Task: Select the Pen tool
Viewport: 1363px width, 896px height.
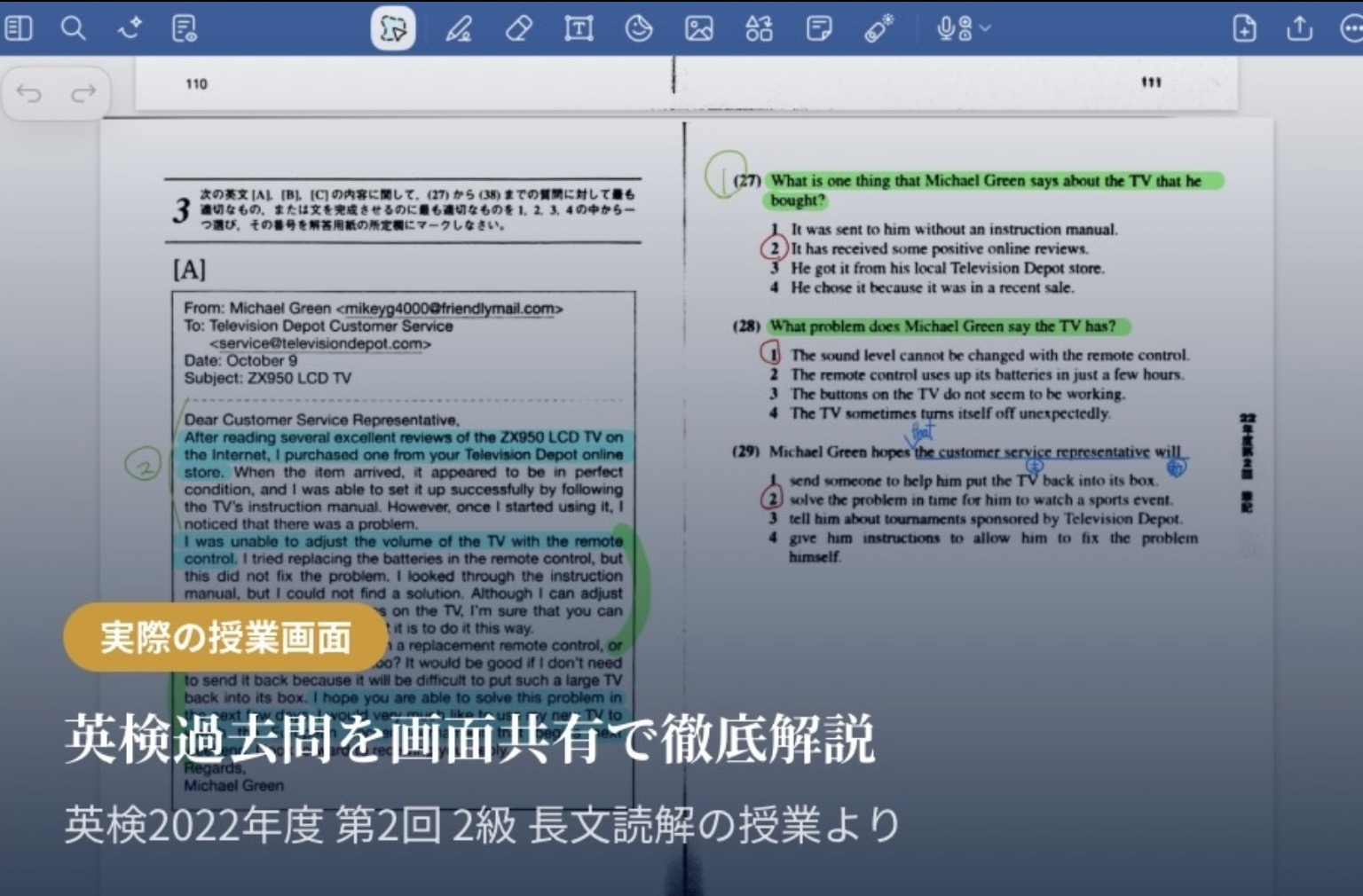Action: (459, 28)
